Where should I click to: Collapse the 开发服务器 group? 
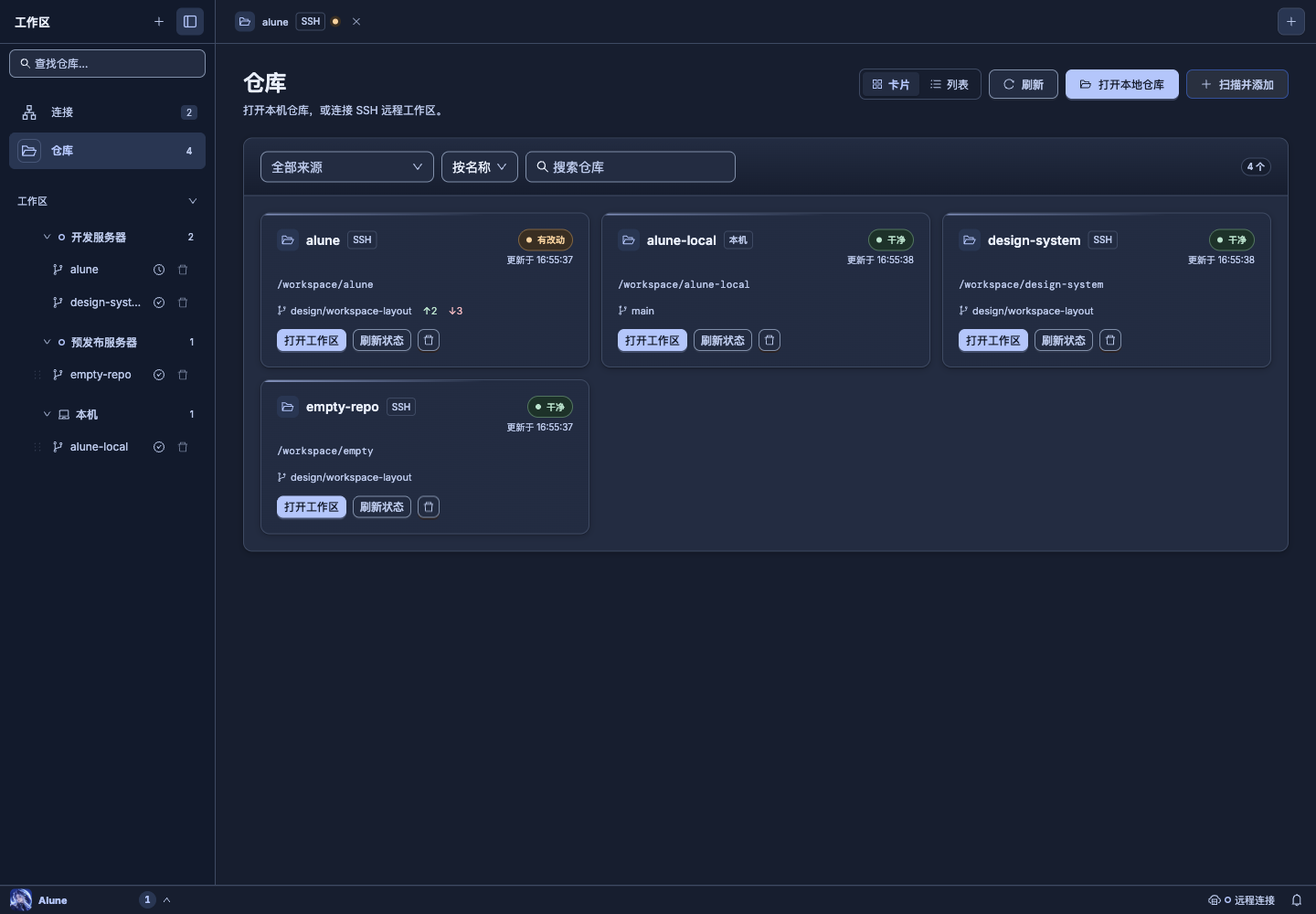coord(47,237)
